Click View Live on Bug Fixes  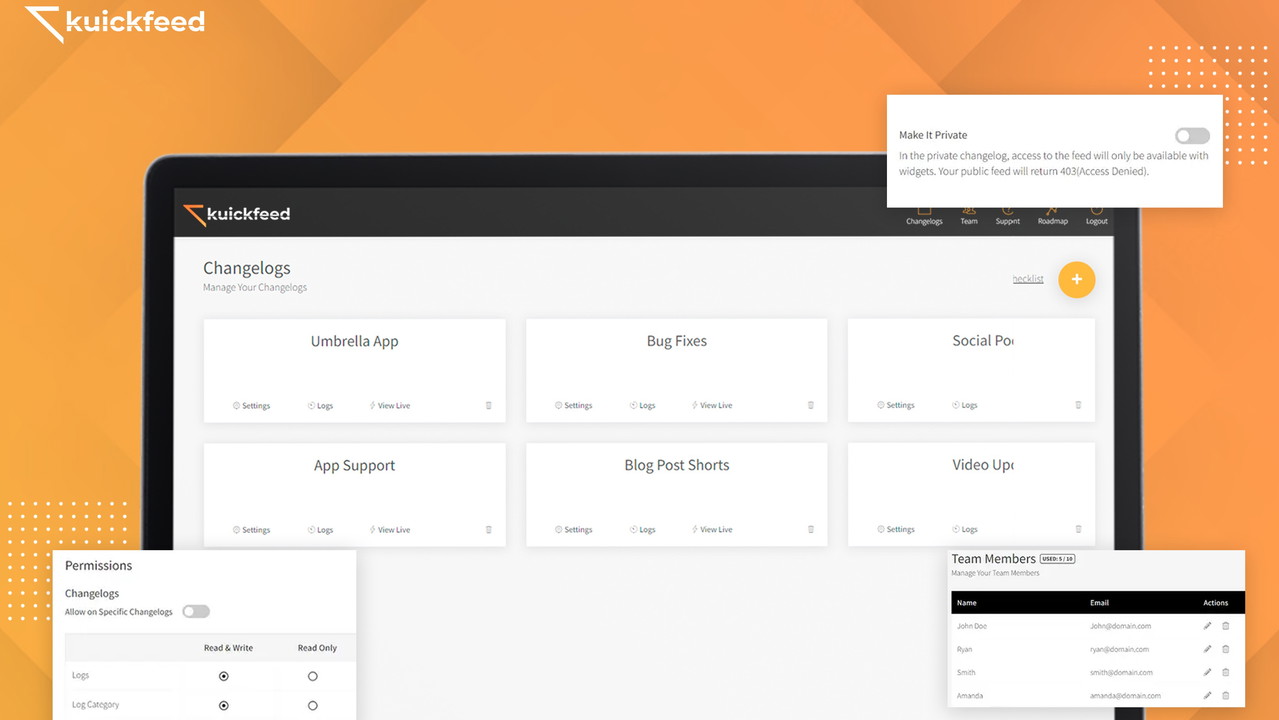(x=712, y=405)
